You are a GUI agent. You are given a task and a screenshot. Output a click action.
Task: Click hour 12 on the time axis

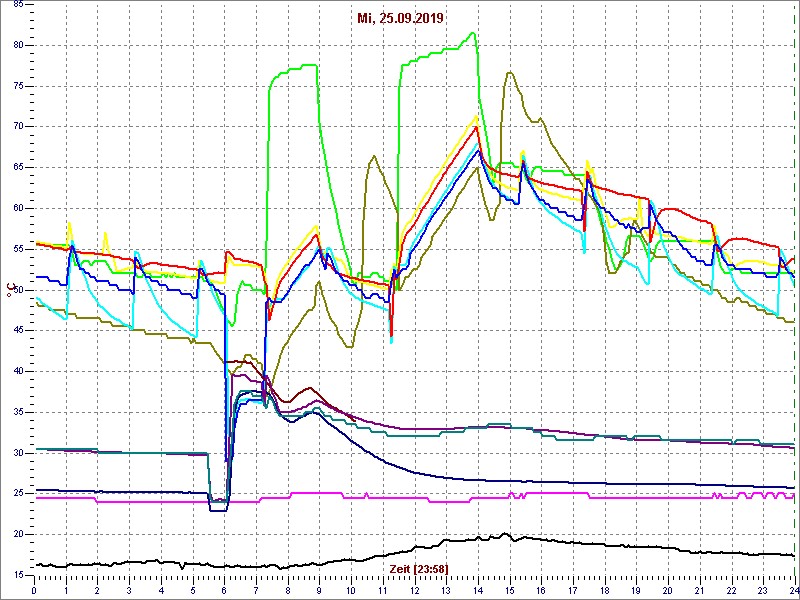click(414, 591)
